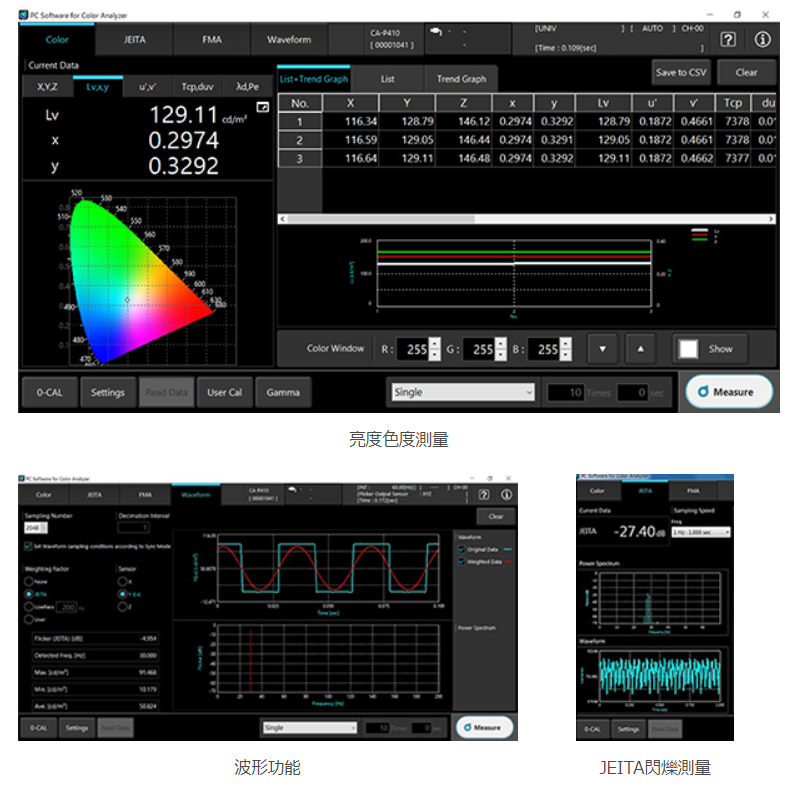
Task: Click the USB connection icon in the Color window
Action: pyautogui.click(x=436, y=32)
